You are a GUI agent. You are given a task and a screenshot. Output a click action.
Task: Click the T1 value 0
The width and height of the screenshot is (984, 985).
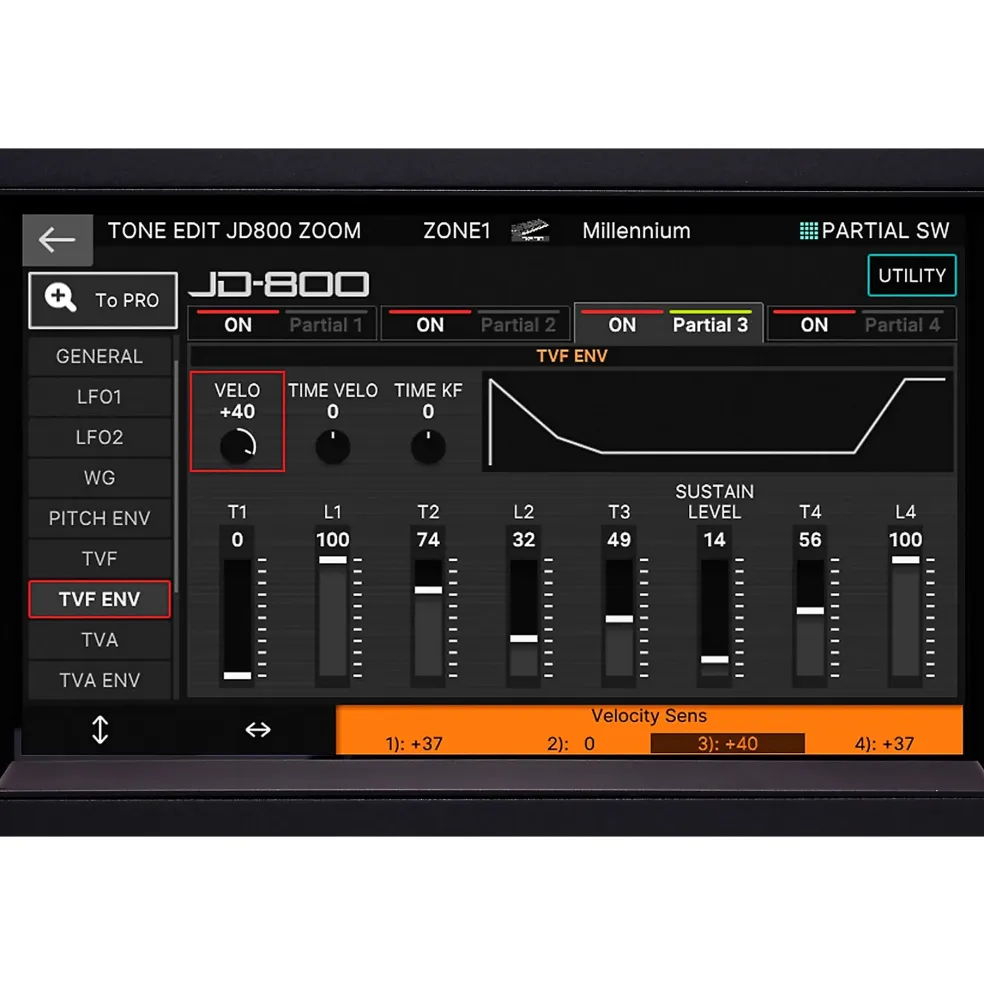(237, 540)
